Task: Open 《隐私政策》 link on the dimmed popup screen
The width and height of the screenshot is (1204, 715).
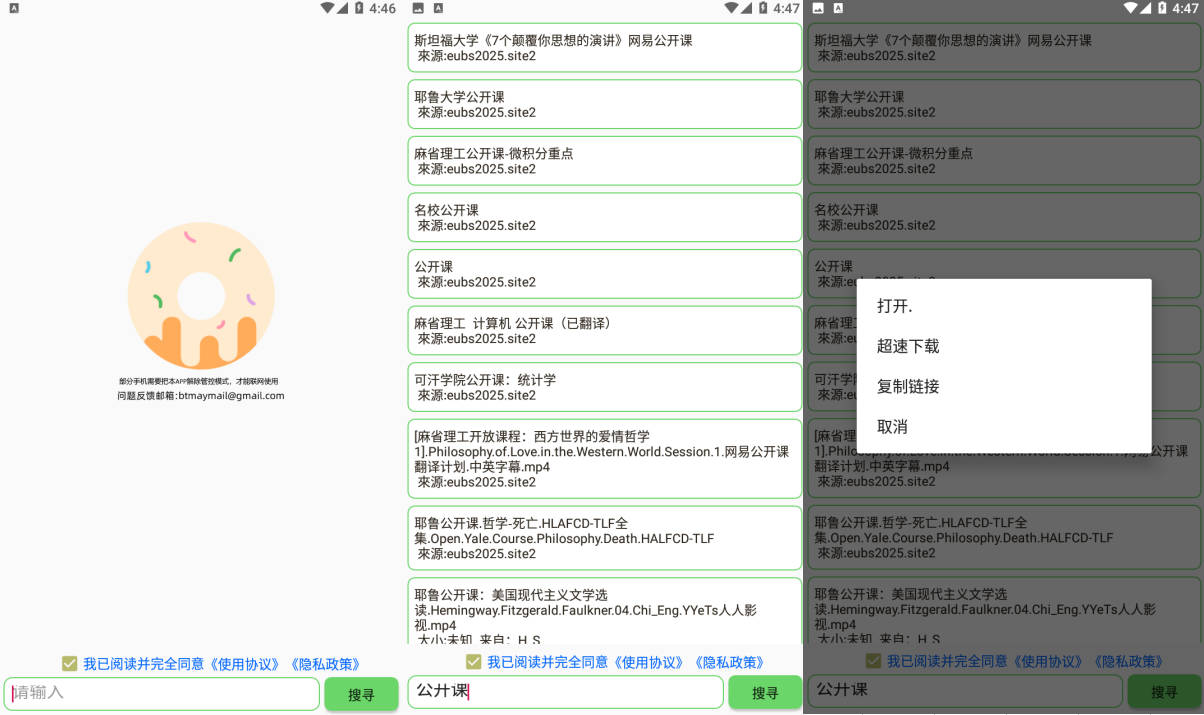Action: pyautogui.click(x=1129, y=662)
